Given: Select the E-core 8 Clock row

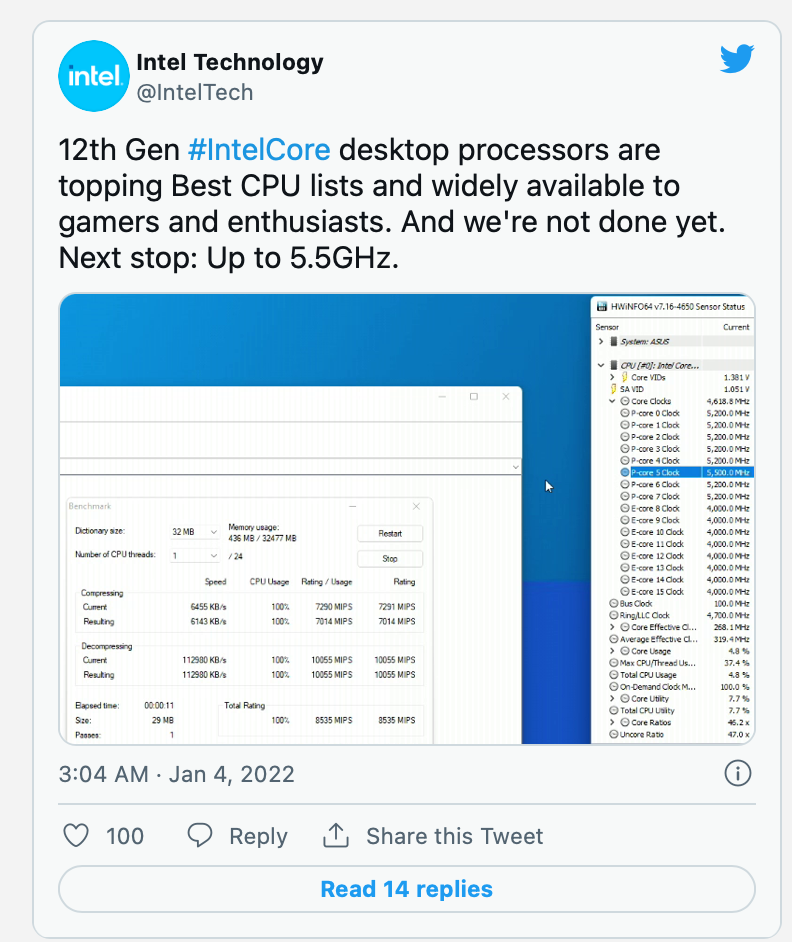Looking at the screenshot, I should point(655,508).
